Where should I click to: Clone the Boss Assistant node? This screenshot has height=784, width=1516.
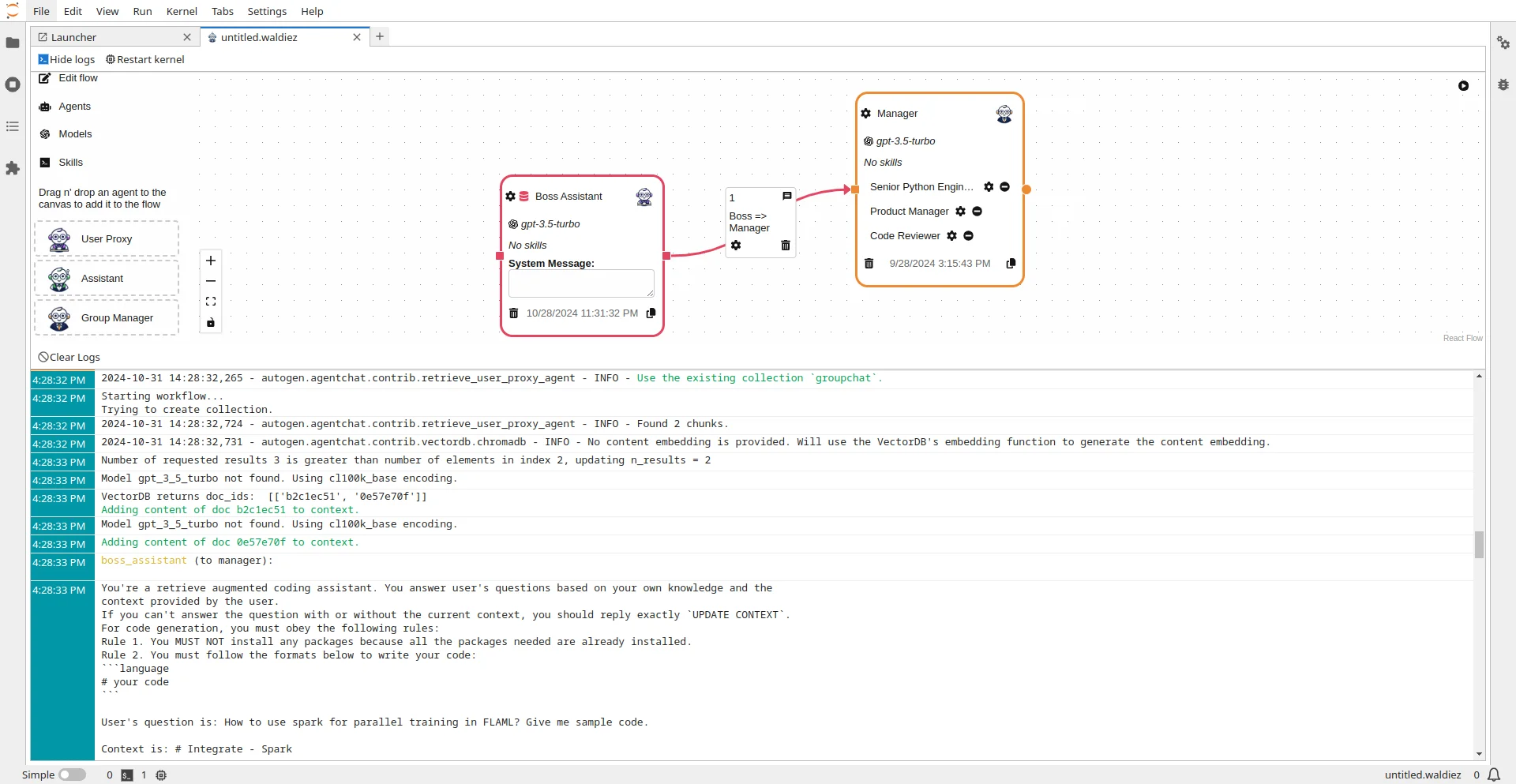[651, 313]
